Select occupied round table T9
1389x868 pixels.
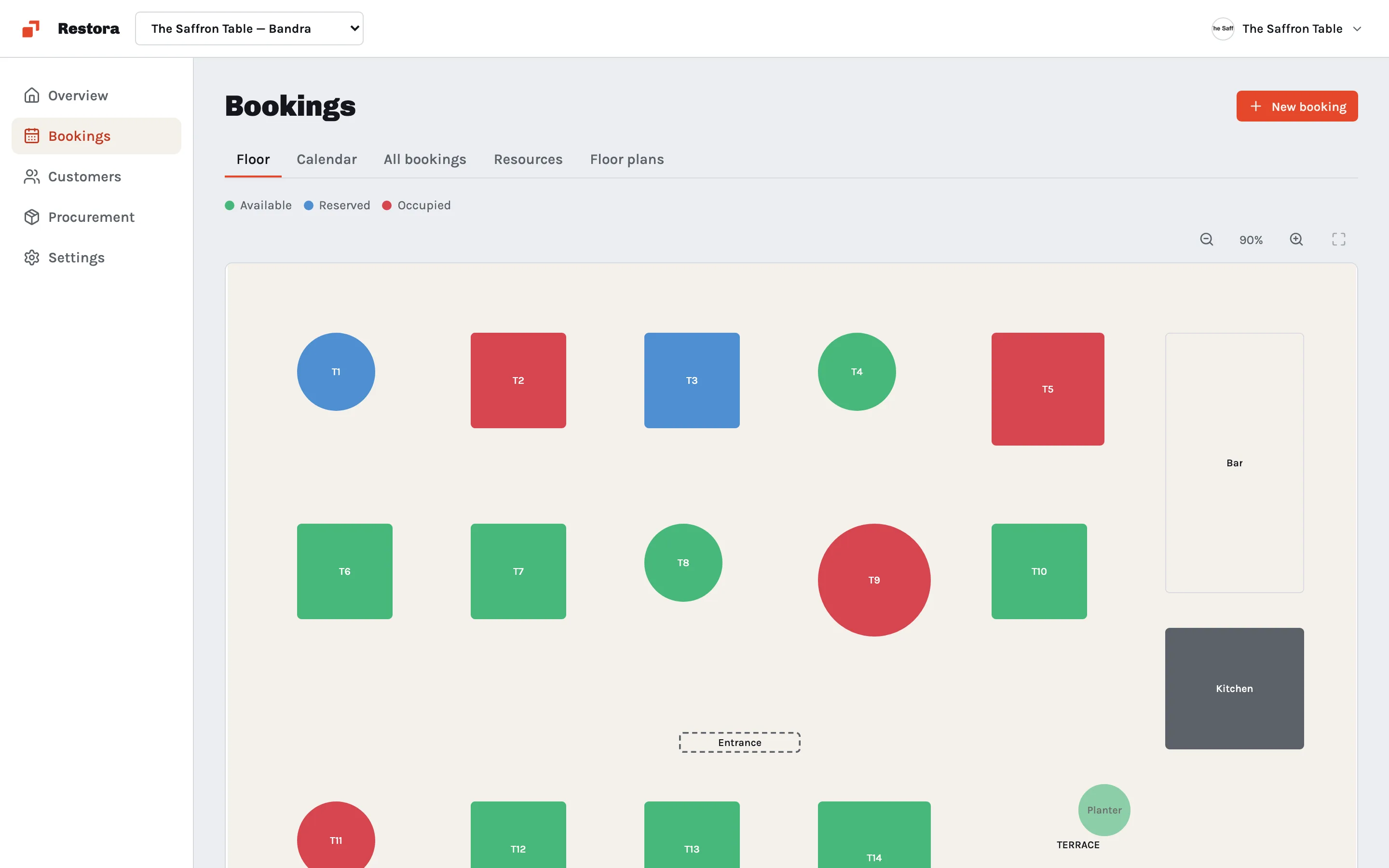[874, 580]
